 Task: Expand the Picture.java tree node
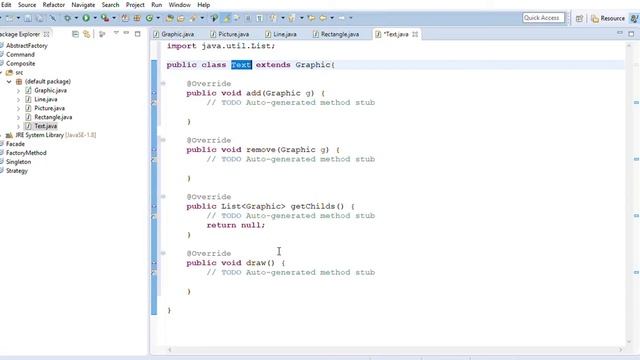click(18, 109)
